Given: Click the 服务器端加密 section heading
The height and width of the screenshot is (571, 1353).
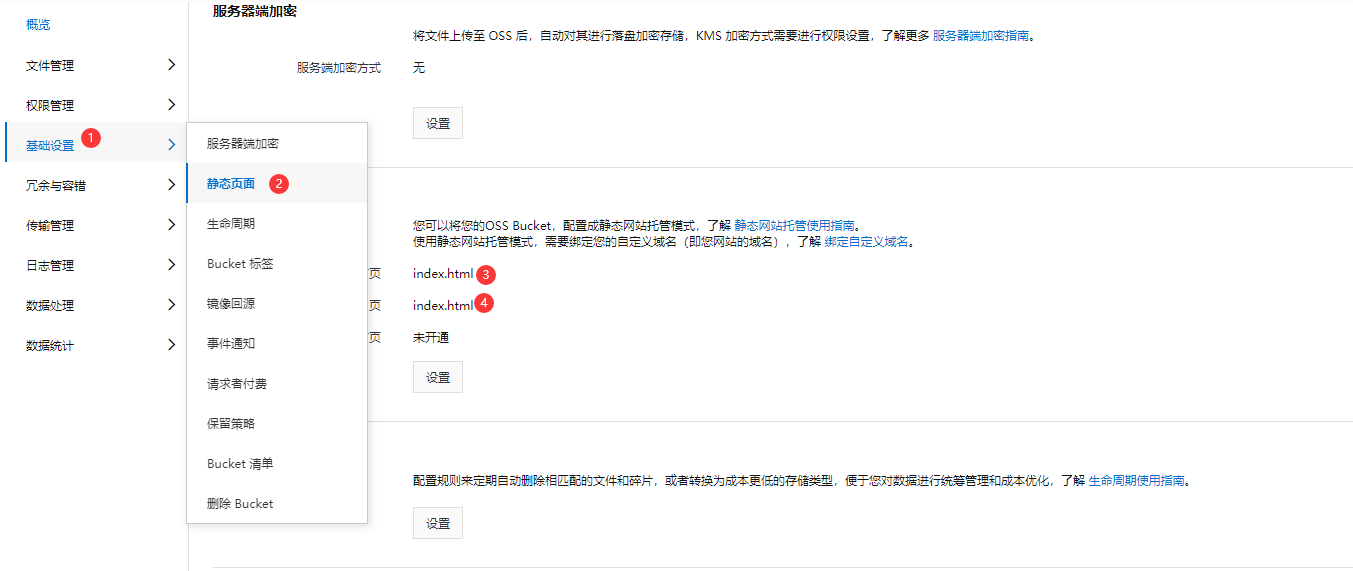Looking at the screenshot, I should pos(255,11).
